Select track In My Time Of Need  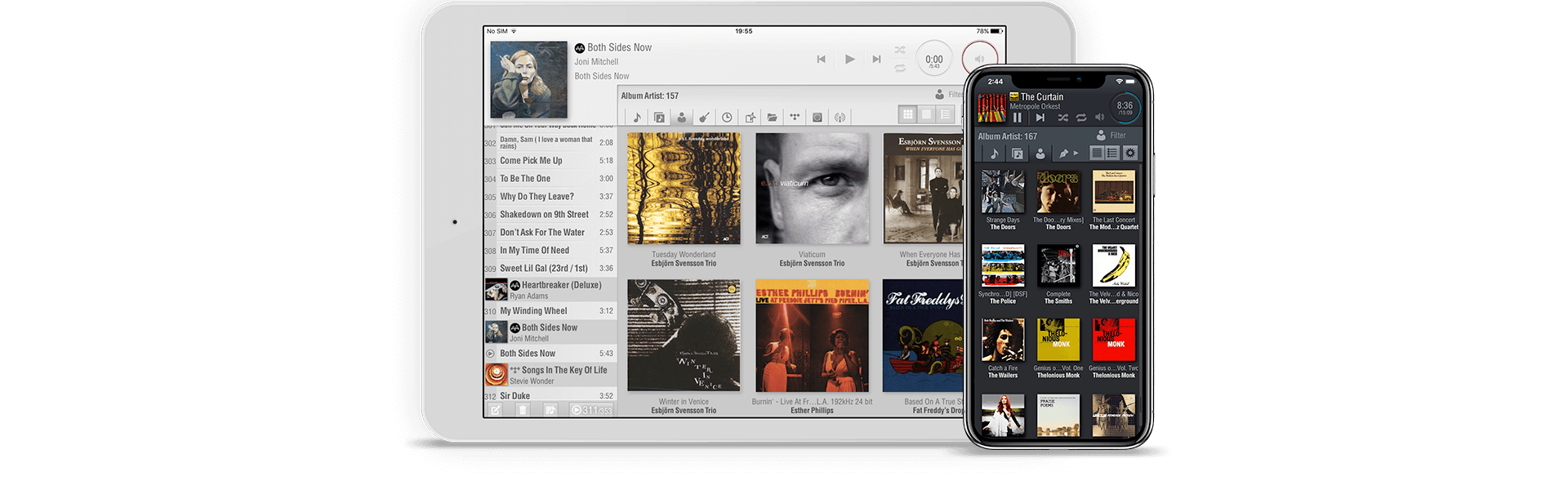(x=550, y=251)
